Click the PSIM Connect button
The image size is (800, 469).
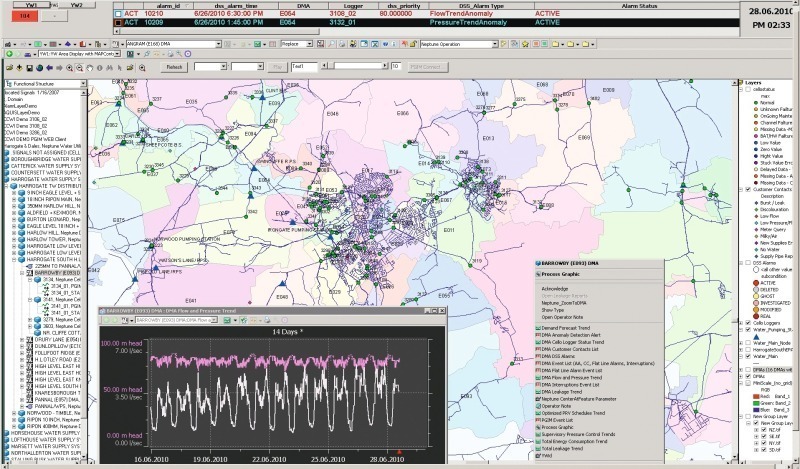coord(428,67)
